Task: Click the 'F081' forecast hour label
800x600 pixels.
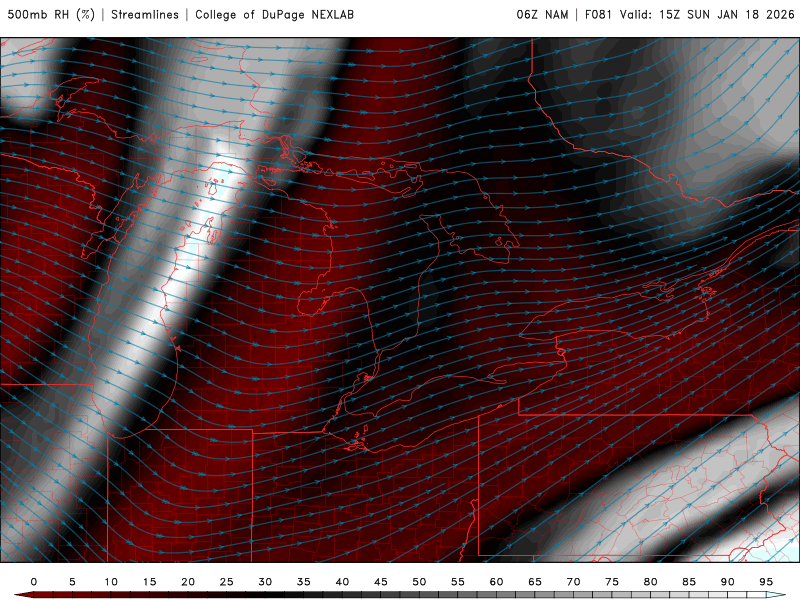Action: (x=598, y=14)
